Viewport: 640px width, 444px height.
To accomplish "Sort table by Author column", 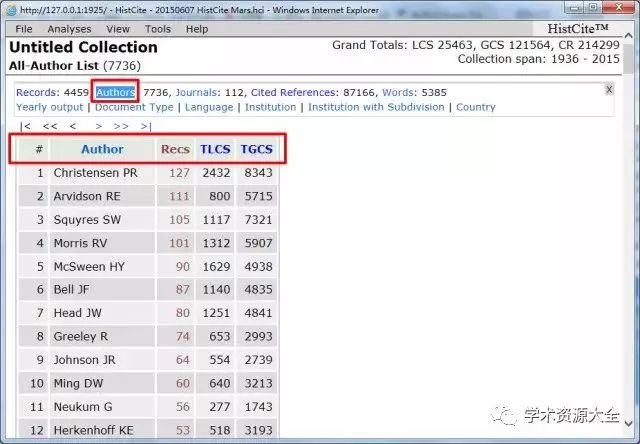I will point(102,149).
